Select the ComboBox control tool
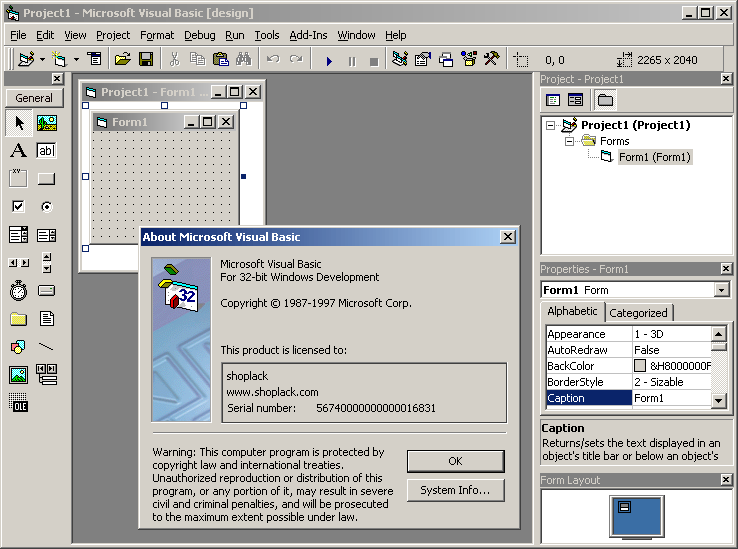Viewport: 738px width, 549px height. point(19,234)
